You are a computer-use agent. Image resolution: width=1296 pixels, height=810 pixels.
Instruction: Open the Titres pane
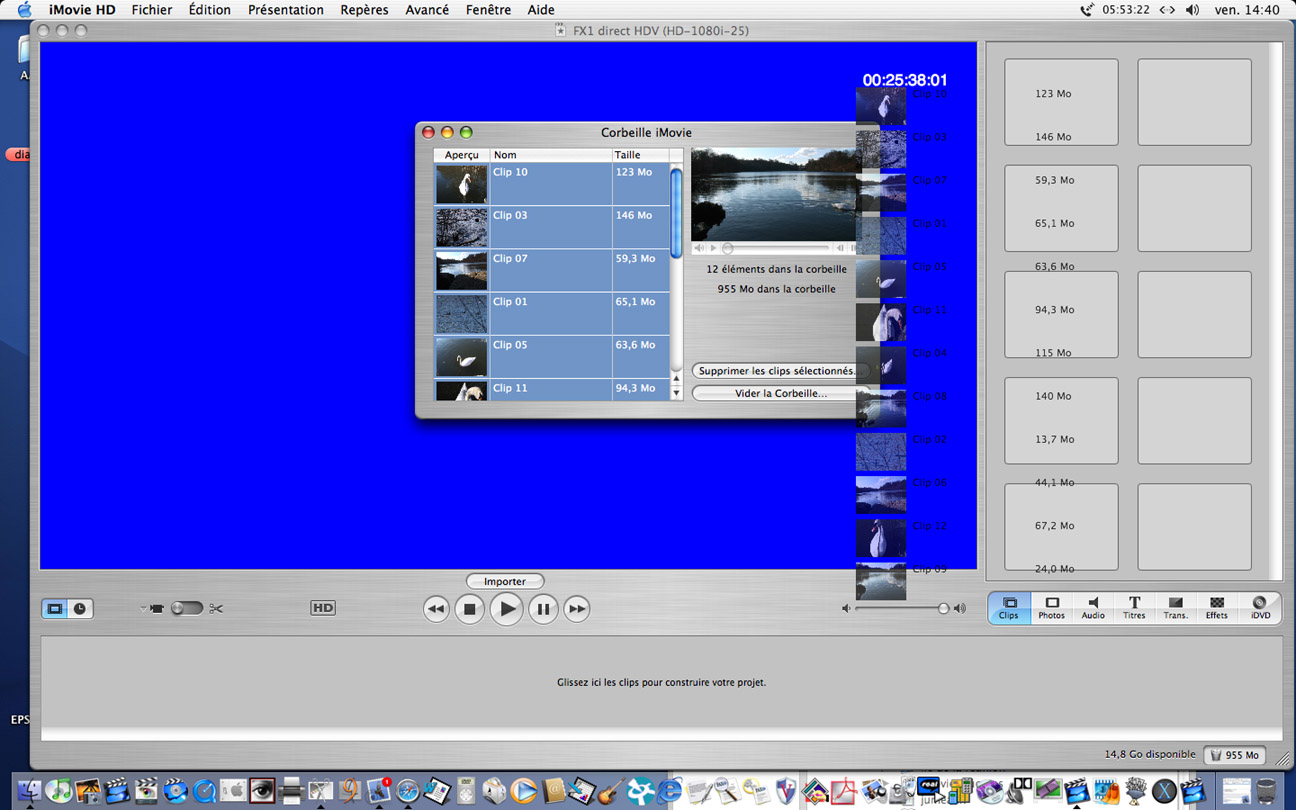[x=1134, y=608]
